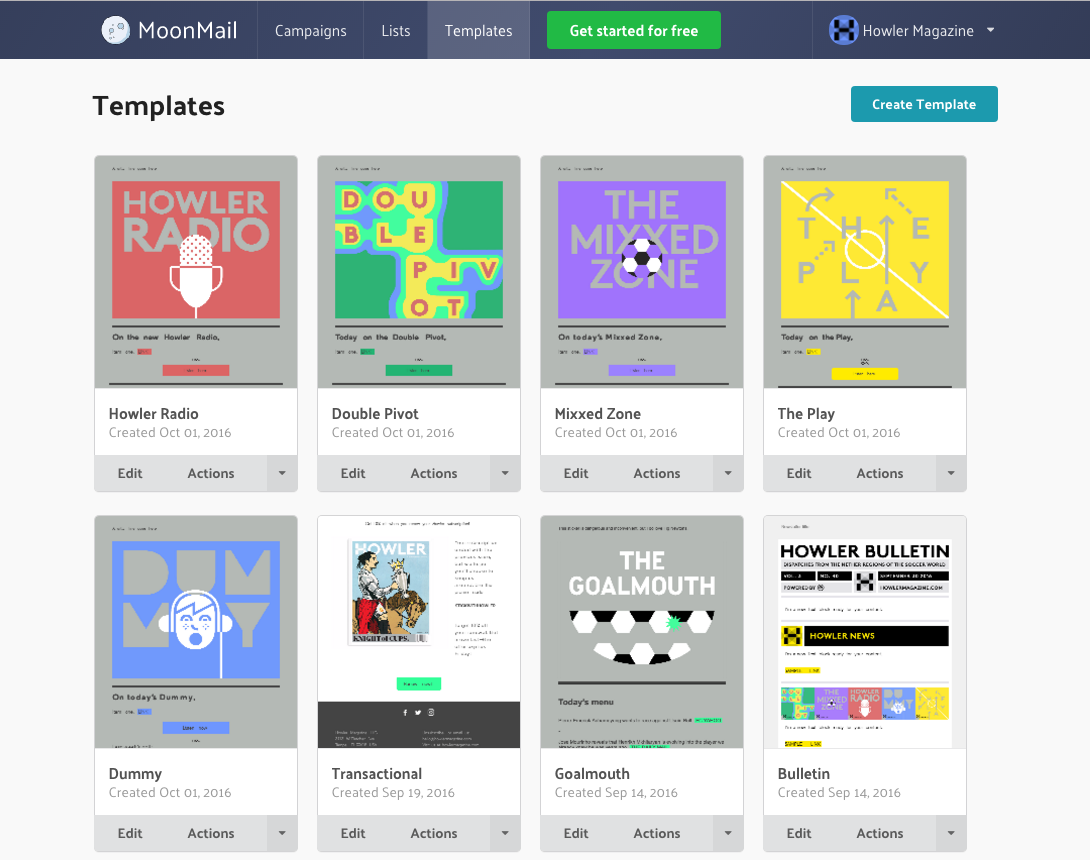Expand Mixxed Zone actions dropdown arrow
The height and width of the screenshot is (860, 1090).
click(729, 473)
